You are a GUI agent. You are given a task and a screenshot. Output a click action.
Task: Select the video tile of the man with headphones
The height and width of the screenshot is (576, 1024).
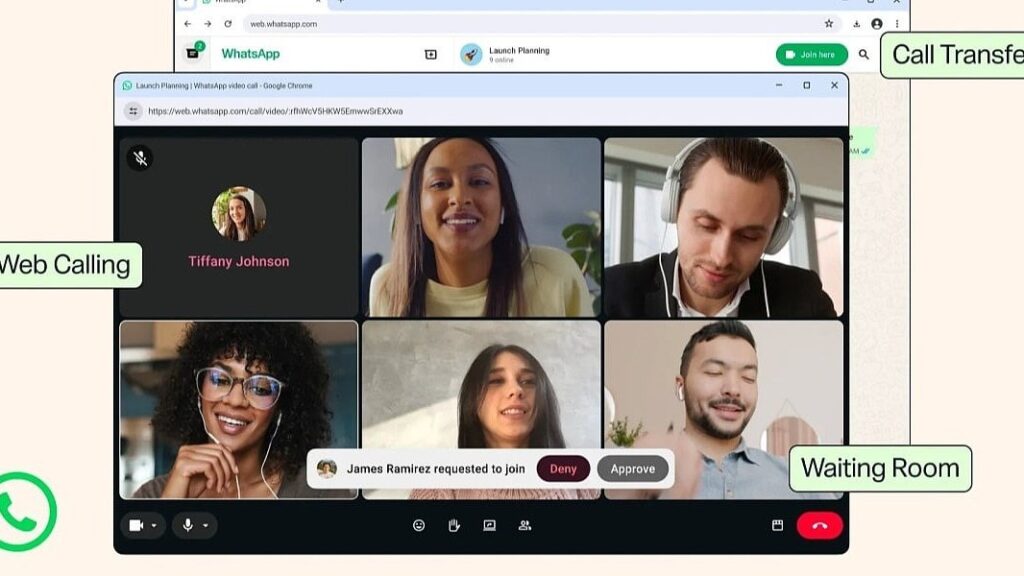[724, 227]
